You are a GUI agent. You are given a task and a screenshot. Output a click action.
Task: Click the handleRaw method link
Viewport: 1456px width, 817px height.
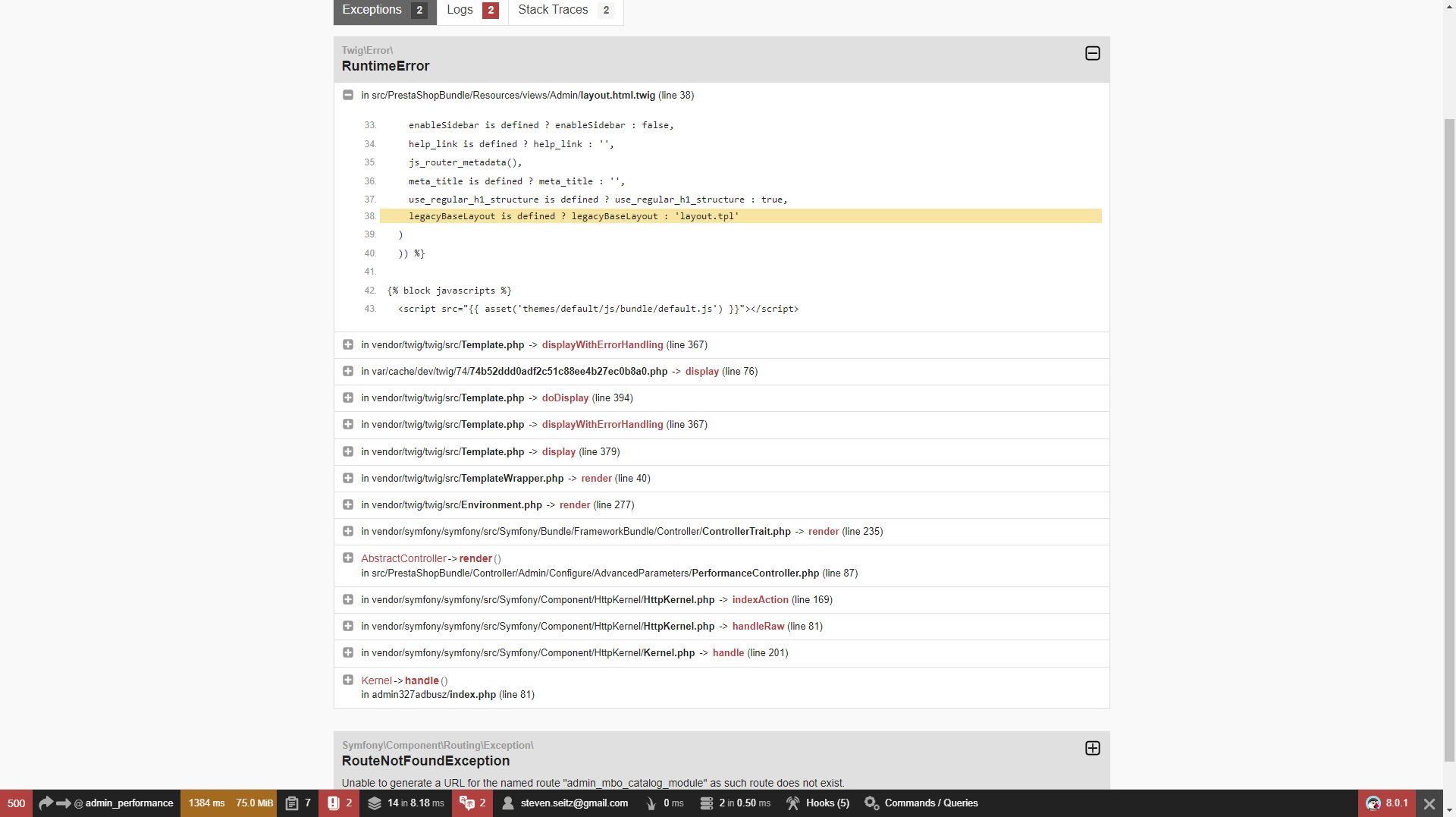pyautogui.click(x=758, y=626)
